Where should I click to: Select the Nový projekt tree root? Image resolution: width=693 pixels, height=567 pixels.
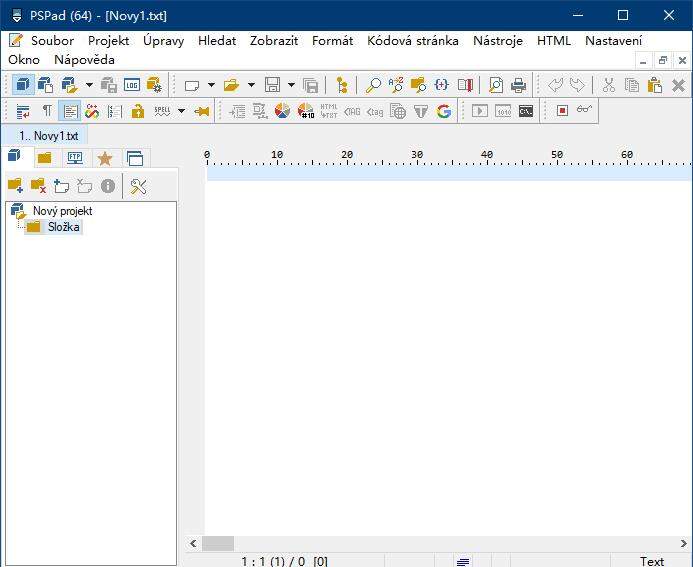[62, 211]
